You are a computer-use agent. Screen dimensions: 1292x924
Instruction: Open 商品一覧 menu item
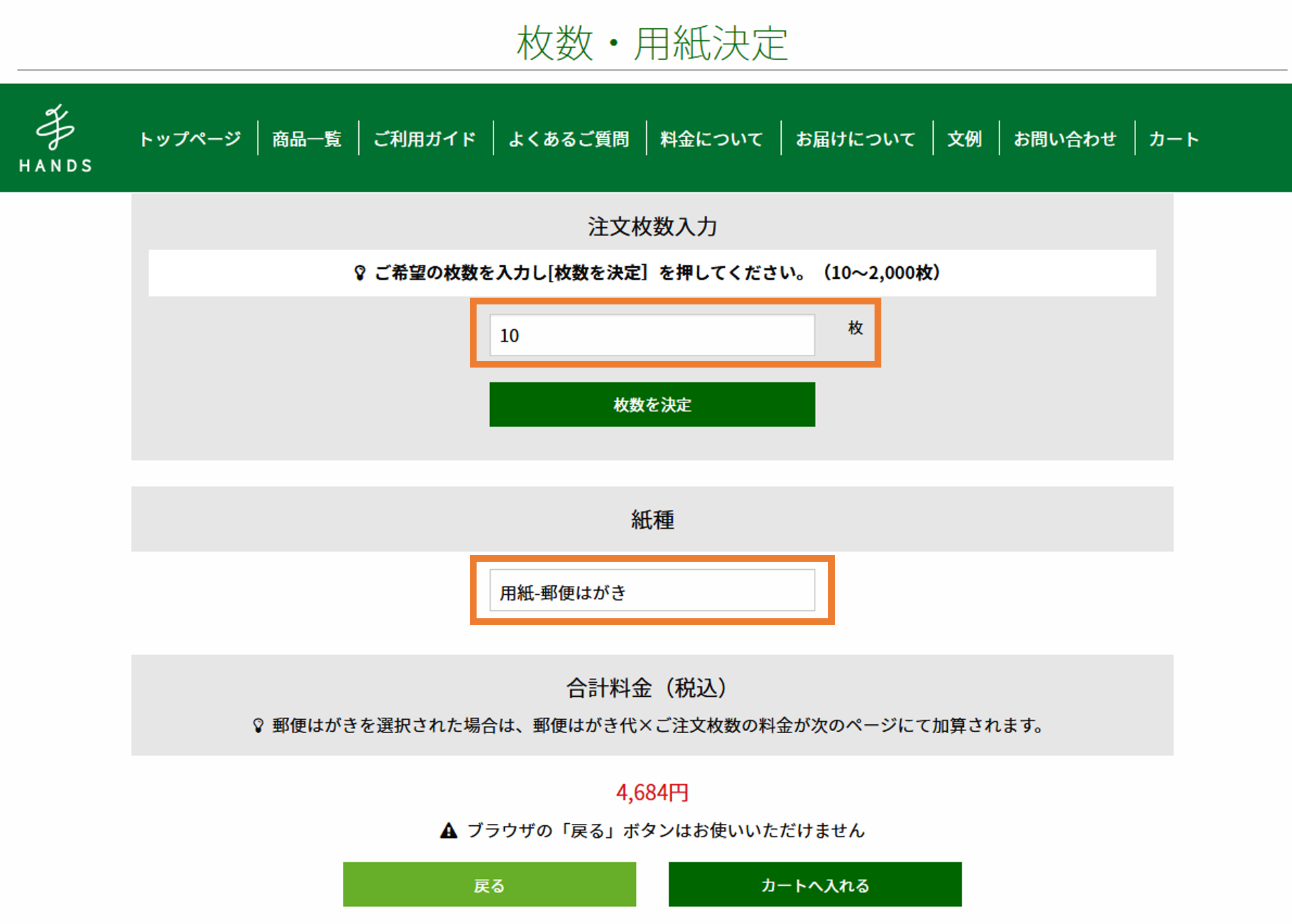[307, 138]
